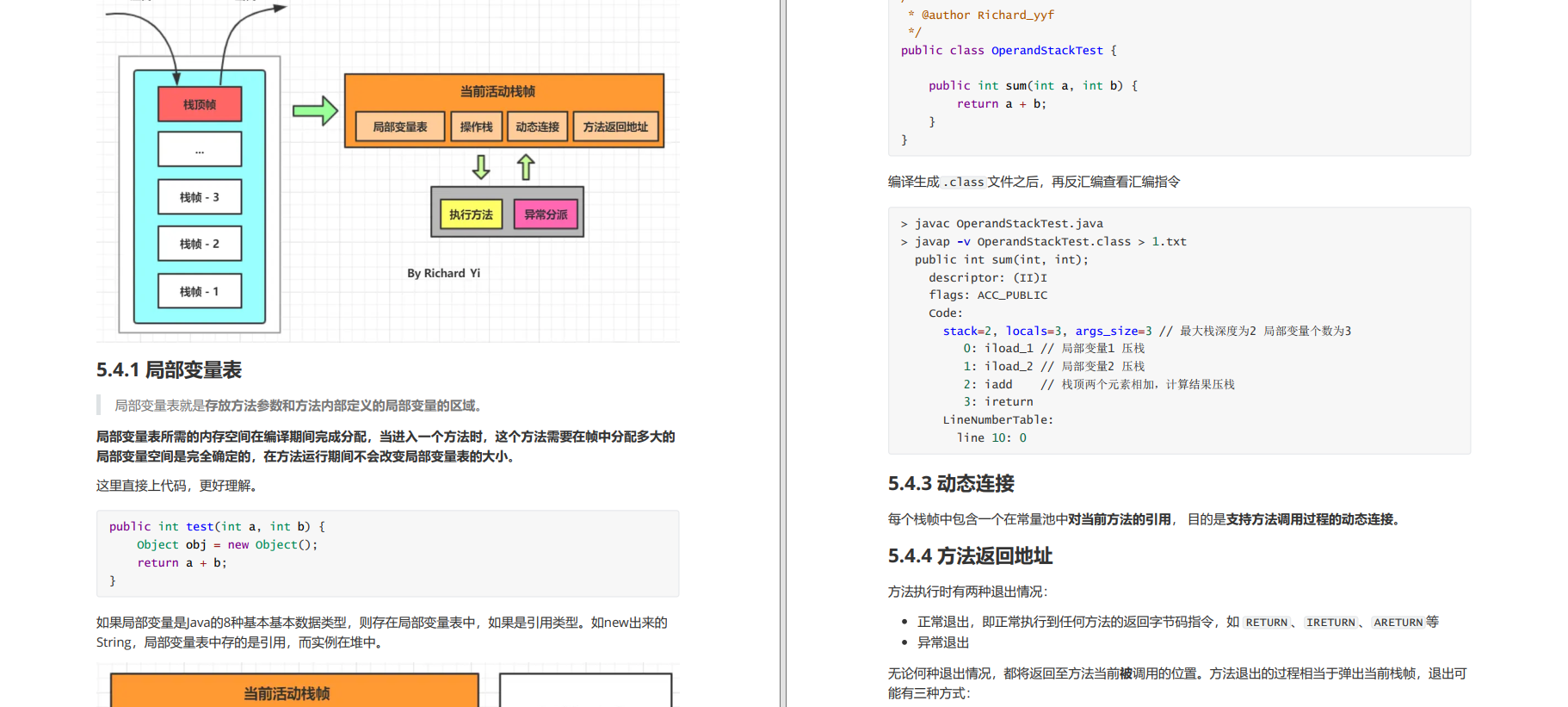This screenshot has width=1568, height=707.
Task: Click the 动态连接 box in the orange frame
Action: click(x=538, y=127)
